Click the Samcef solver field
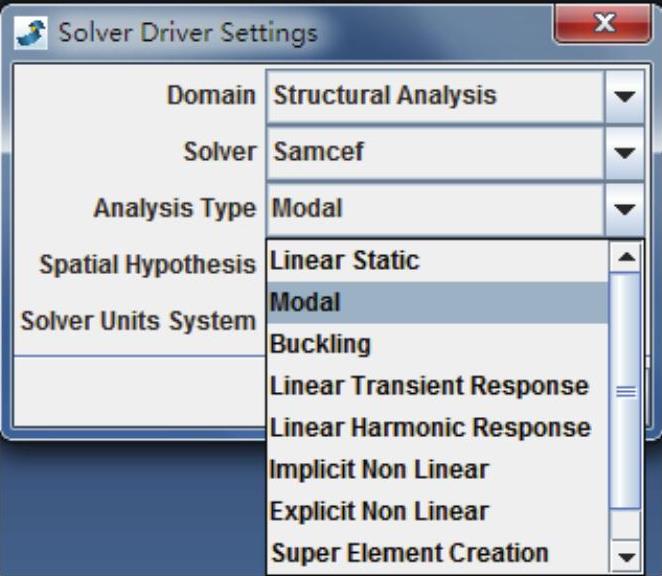 click(435, 154)
